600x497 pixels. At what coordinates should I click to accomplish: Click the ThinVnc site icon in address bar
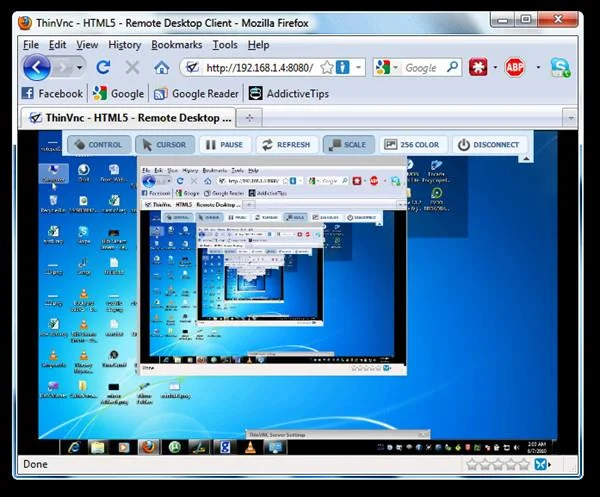pyautogui.click(x=192, y=68)
